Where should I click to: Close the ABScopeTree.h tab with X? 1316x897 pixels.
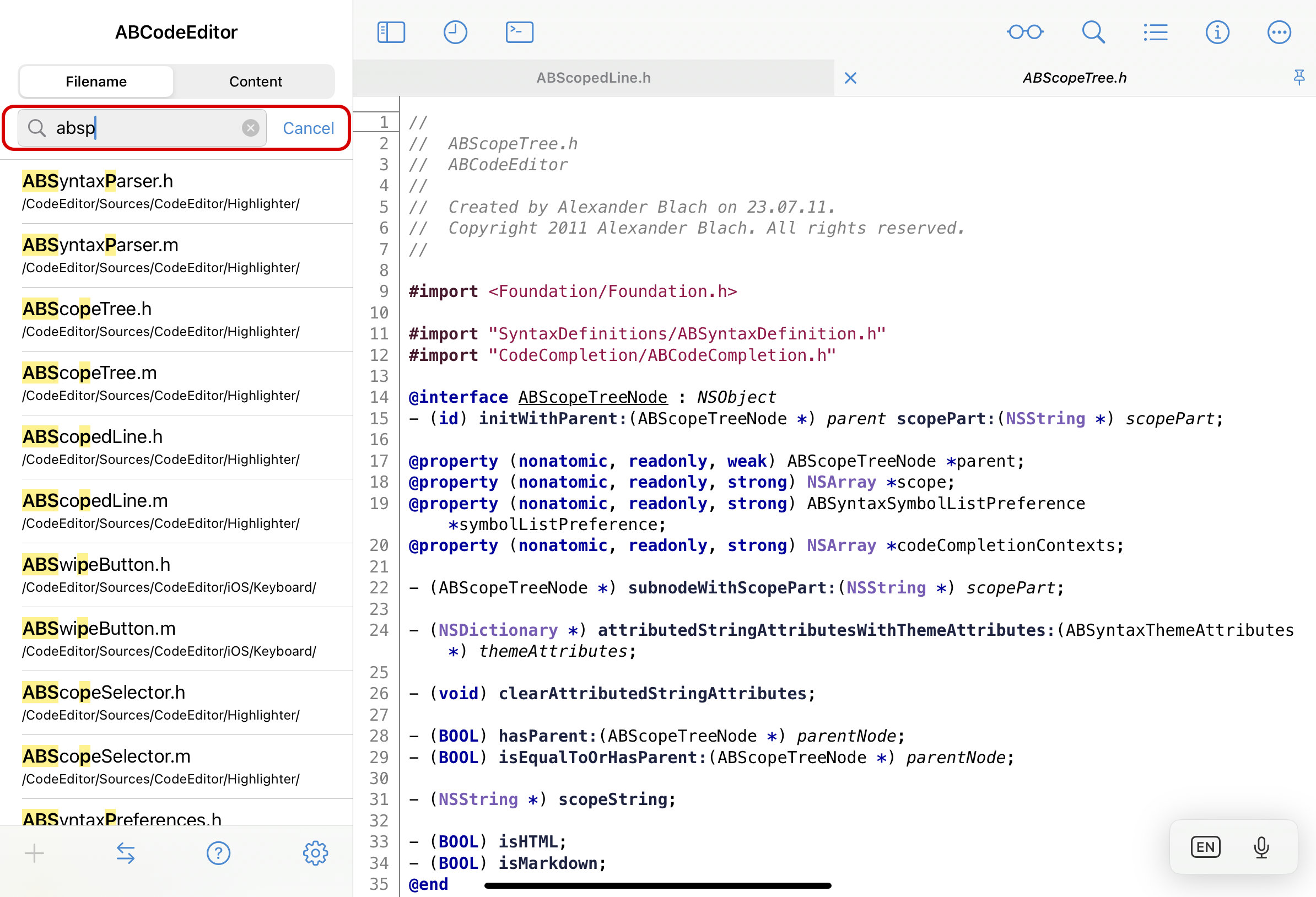tap(850, 78)
